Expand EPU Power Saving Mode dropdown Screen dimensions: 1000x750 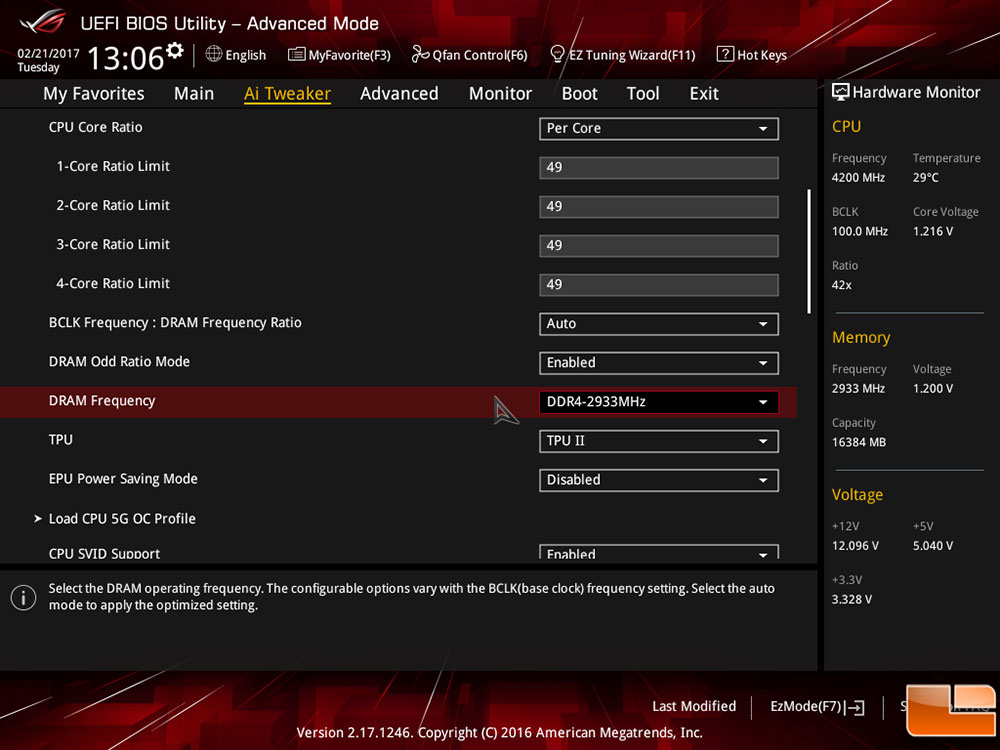[659, 480]
